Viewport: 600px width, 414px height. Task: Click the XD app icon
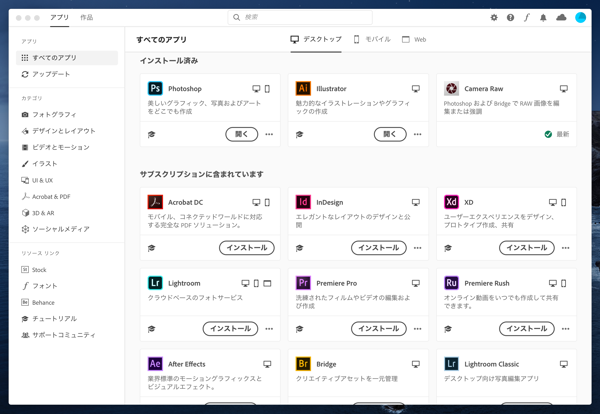pos(451,202)
